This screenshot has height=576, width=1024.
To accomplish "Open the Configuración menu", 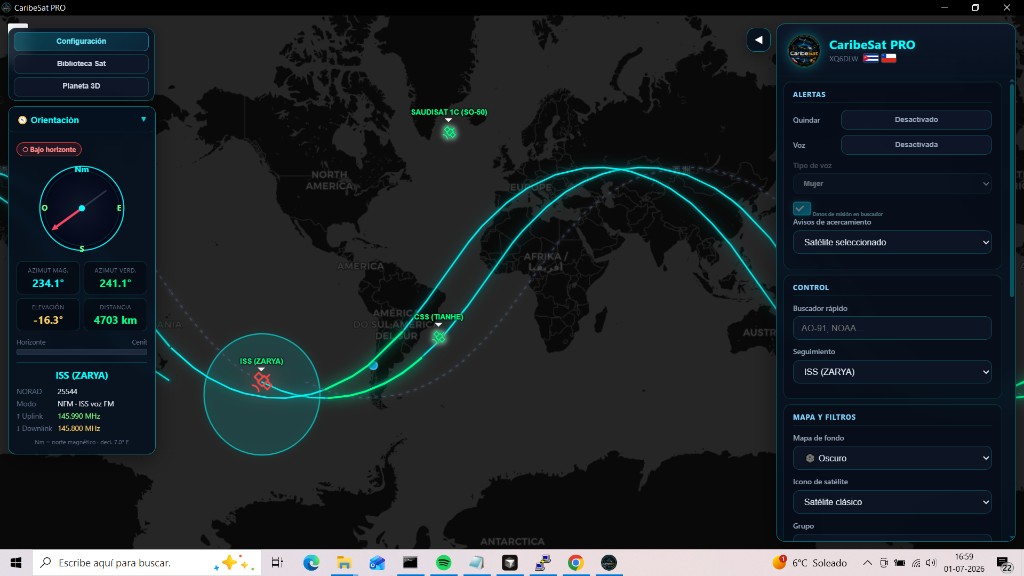I will click(81, 41).
